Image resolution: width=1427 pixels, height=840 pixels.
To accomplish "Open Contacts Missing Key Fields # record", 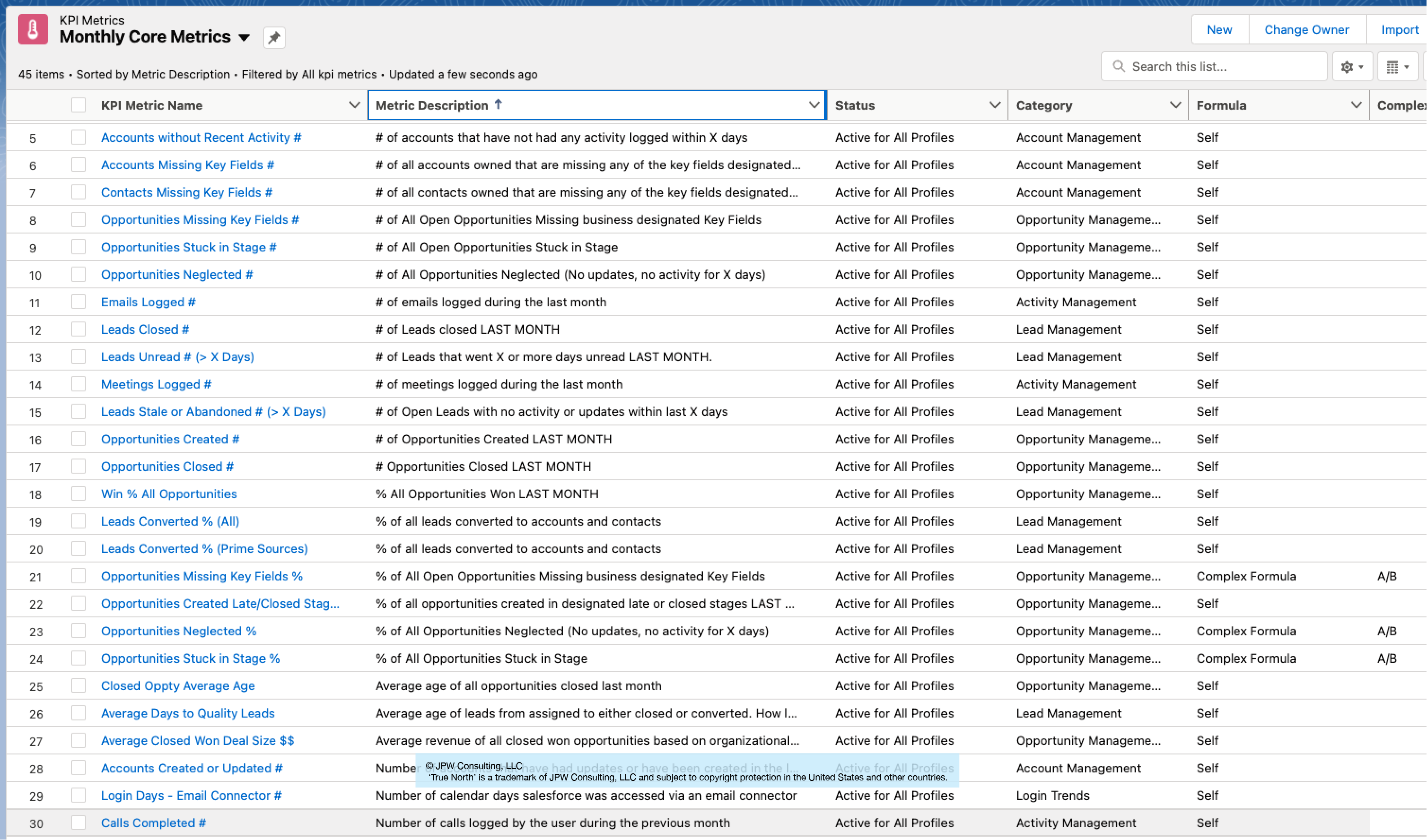I will point(187,192).
